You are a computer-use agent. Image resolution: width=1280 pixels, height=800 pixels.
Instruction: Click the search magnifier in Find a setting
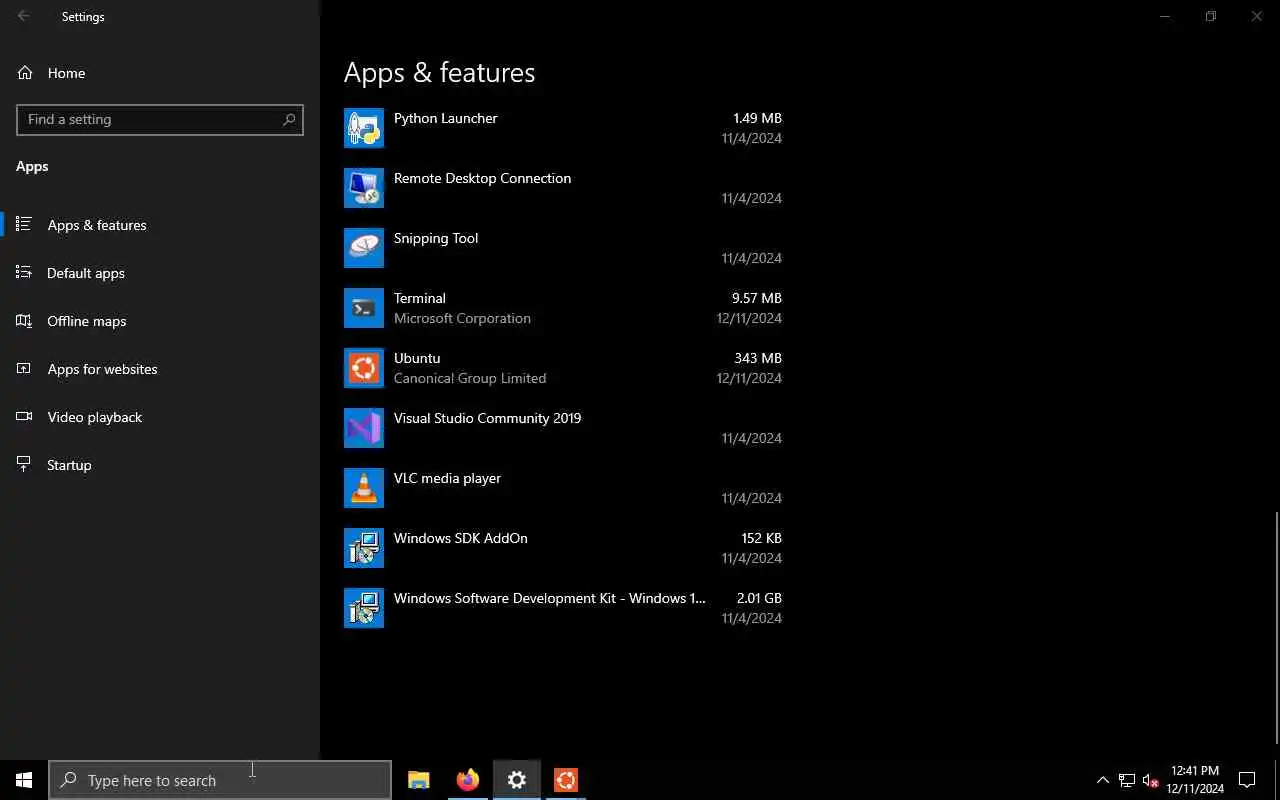coord(289,120)
